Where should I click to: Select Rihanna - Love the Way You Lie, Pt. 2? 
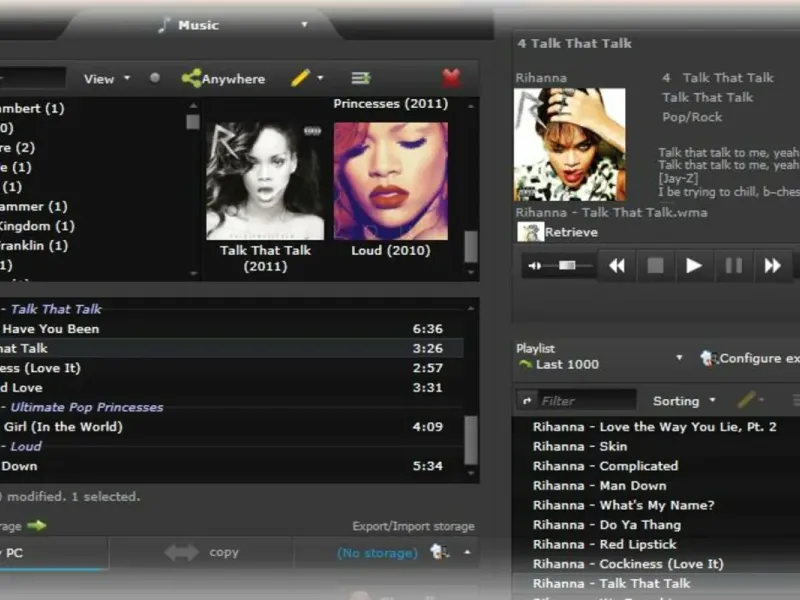tap(656, 427)
